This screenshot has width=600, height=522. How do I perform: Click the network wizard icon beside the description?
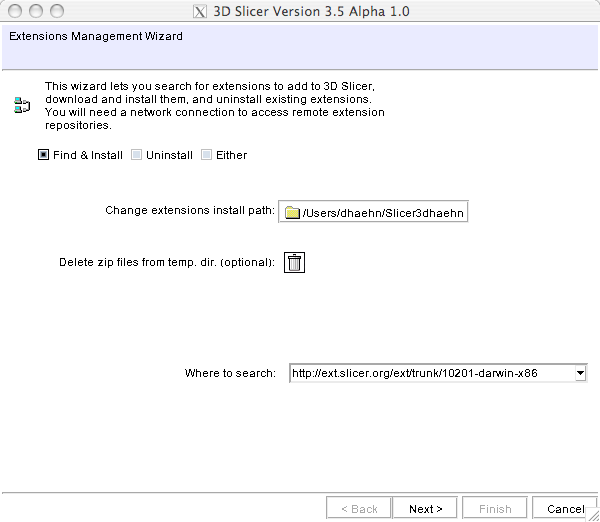pos(22,105)
